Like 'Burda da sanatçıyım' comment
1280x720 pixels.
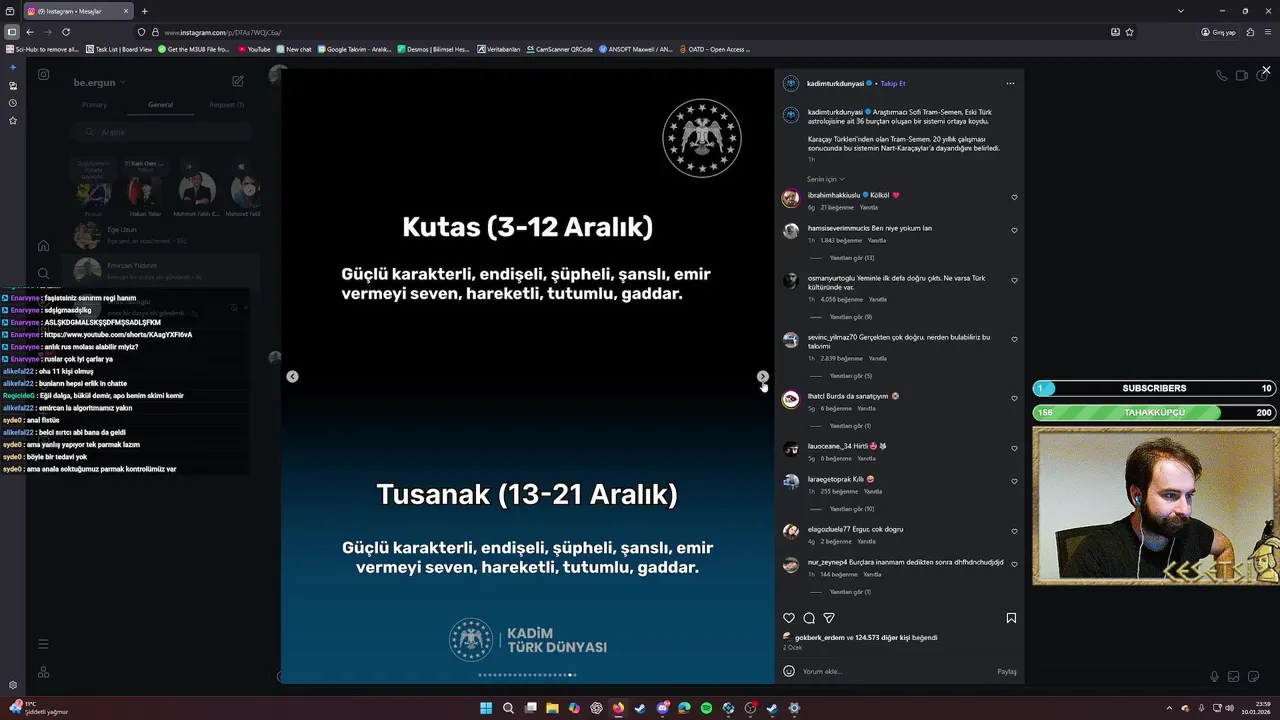coord(1014,399)
